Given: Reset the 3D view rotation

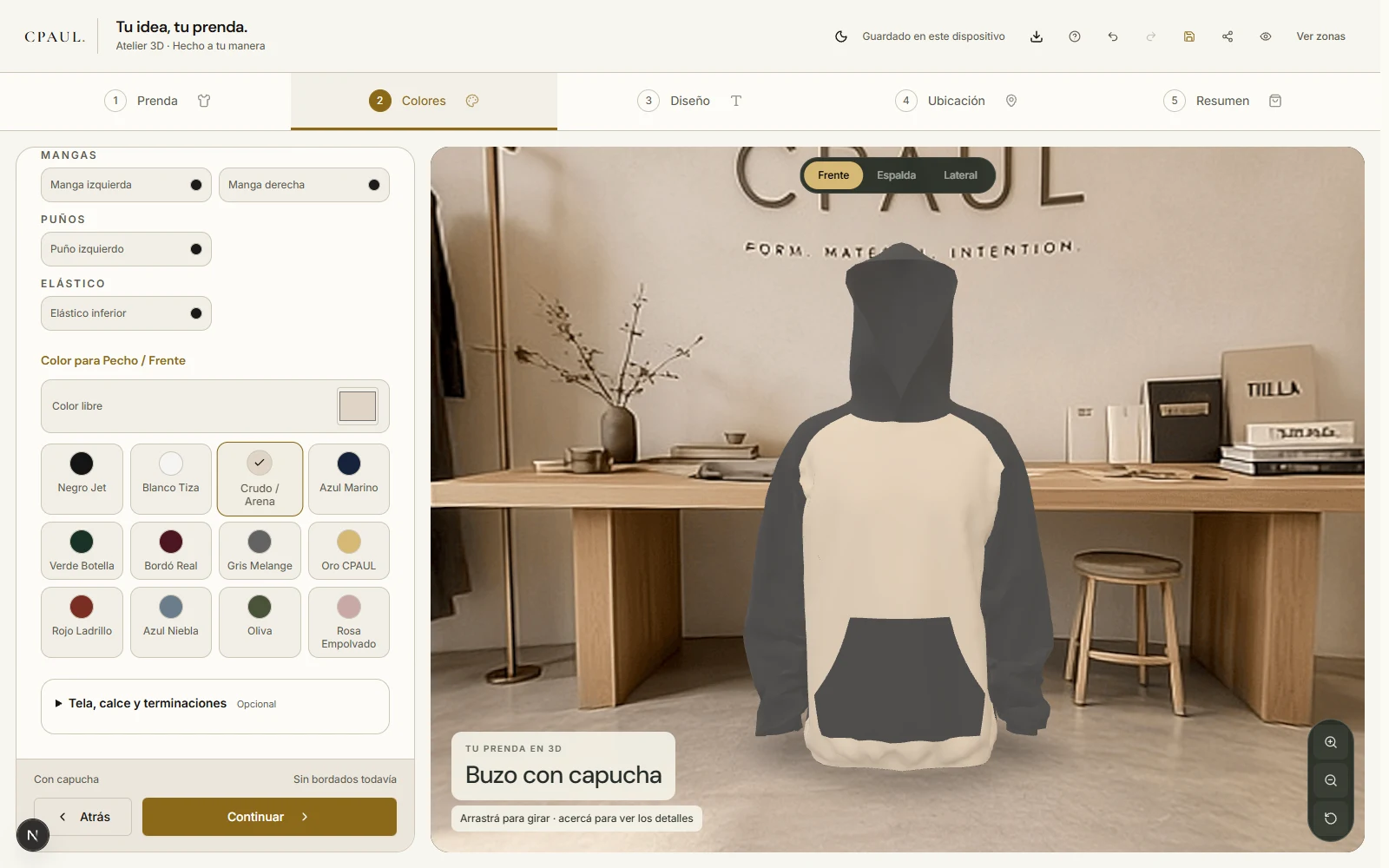Looking at the screenshot, I should coord(1331,819).
